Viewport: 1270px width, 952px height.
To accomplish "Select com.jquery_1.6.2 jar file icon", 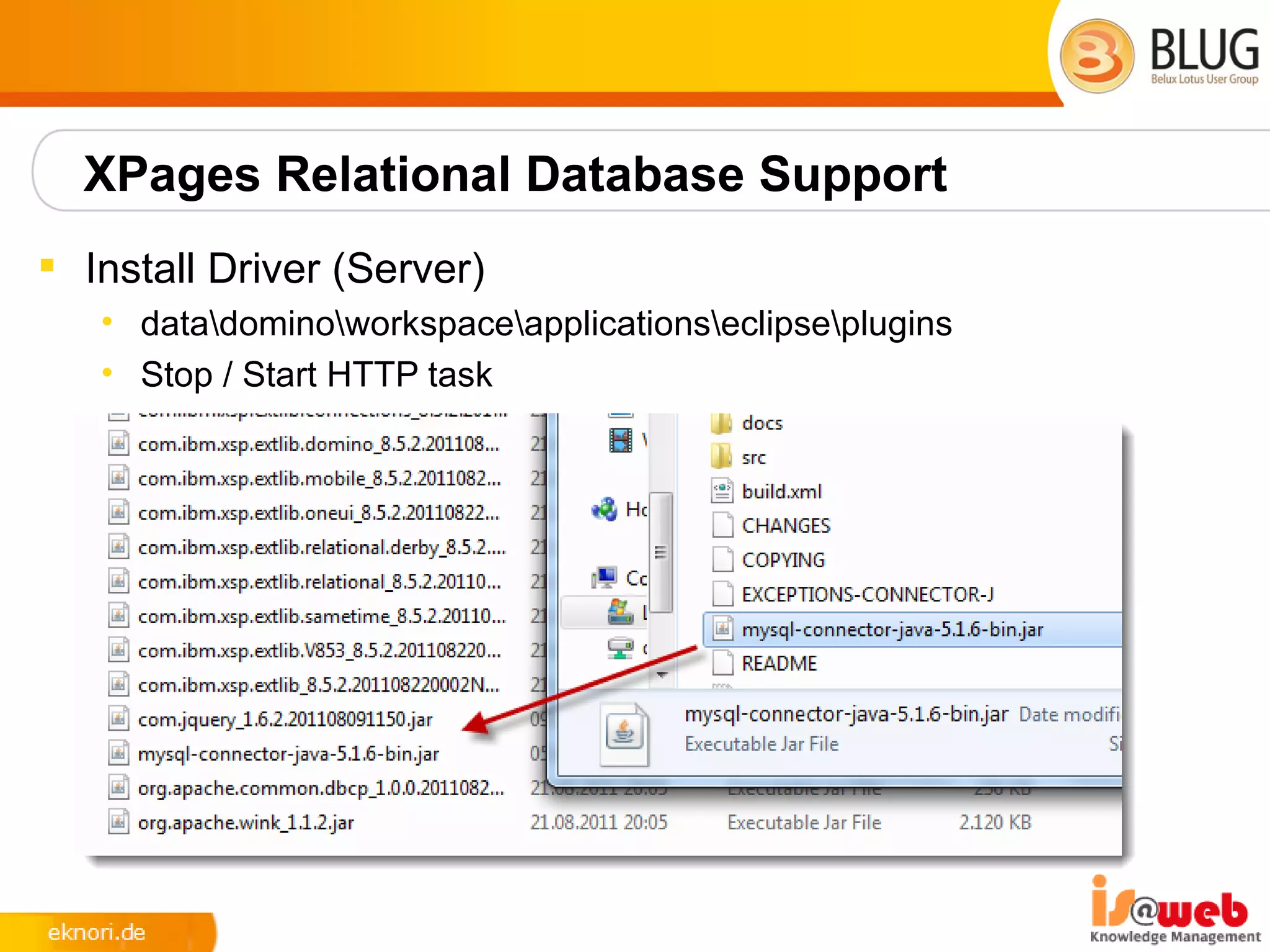I will (118, 719).
